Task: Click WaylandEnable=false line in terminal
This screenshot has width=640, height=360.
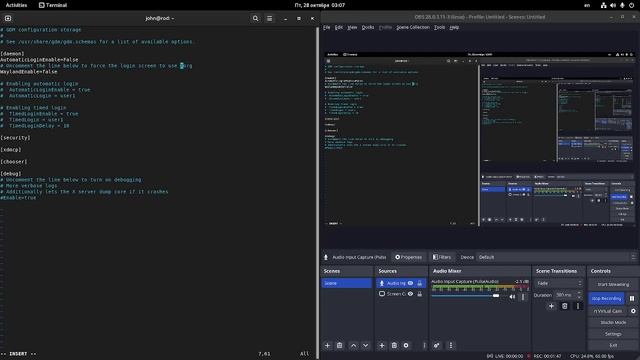Action: pyautogui.click(x=29, y=72)
